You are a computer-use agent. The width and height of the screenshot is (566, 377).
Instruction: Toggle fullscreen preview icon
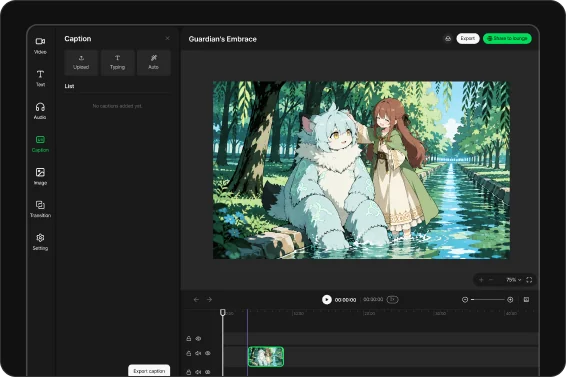pos(529,280)
